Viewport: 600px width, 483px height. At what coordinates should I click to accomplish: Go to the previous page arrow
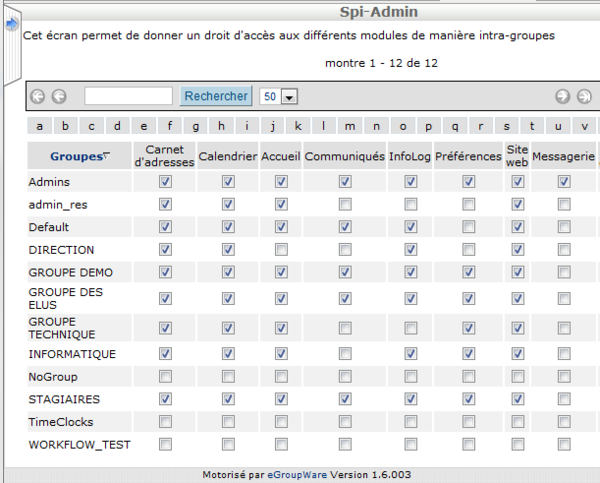(x=59, y=96)
